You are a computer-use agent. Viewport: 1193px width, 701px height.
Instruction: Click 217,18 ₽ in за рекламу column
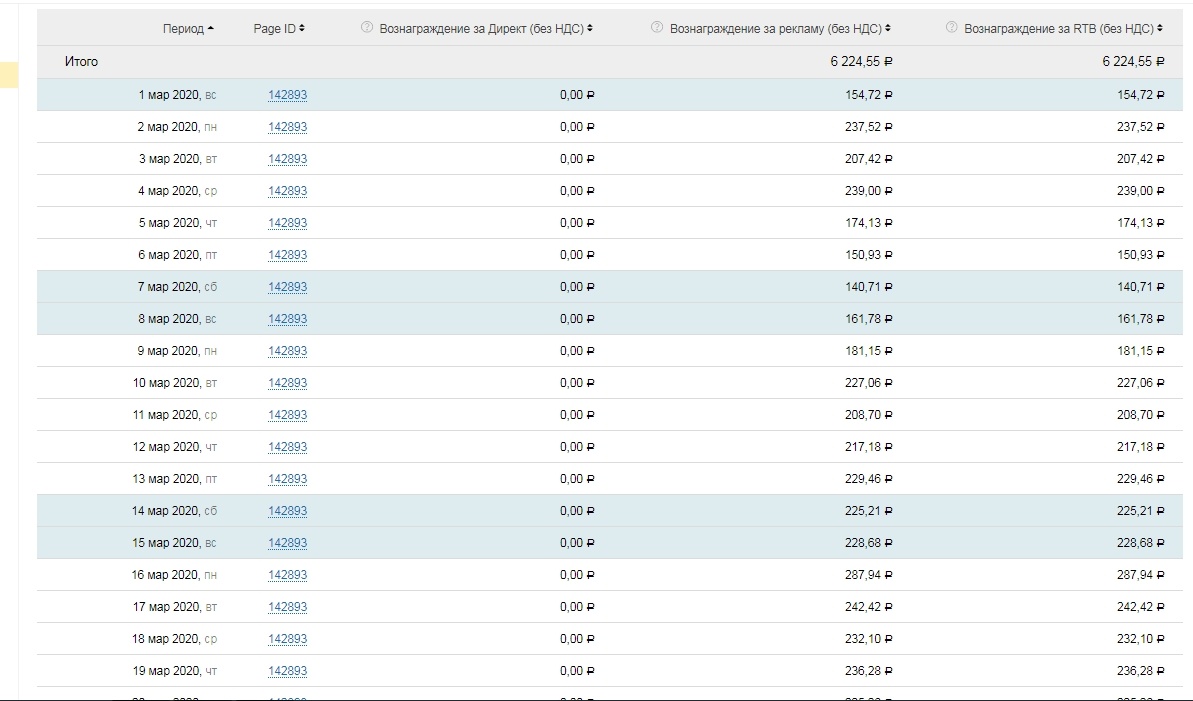point(868,447)
